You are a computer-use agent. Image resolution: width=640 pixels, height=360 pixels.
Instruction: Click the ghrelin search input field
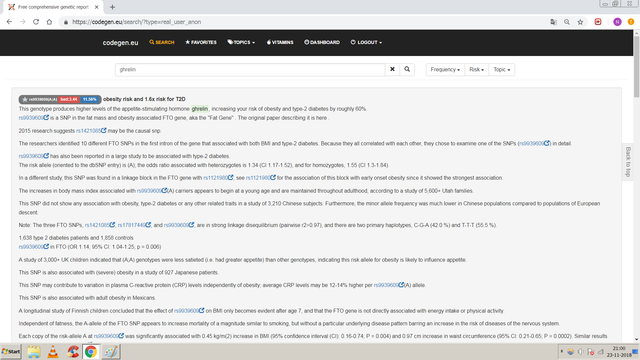point(250,69)
